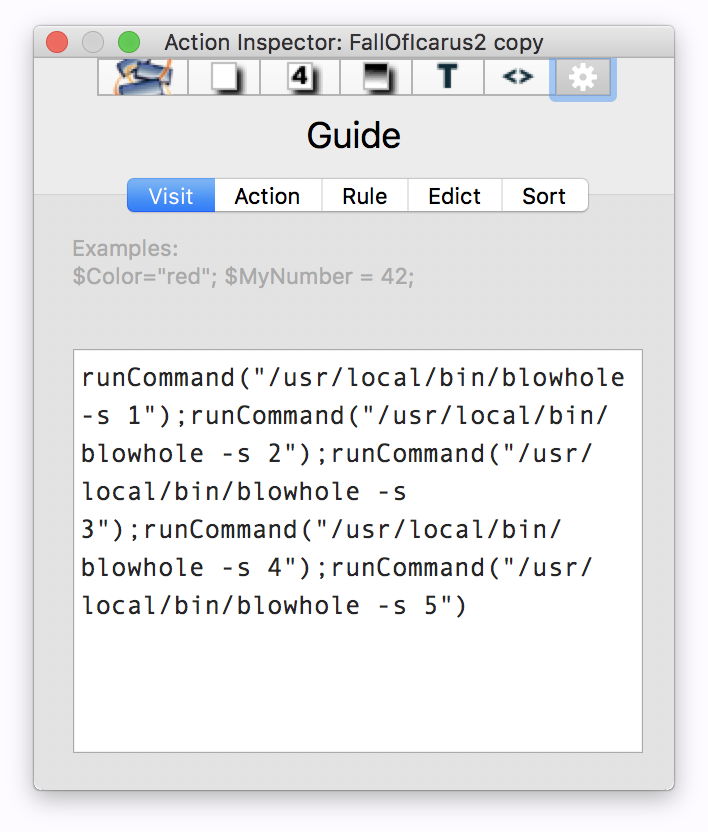Select the gear actions pane icon
This screenshot has height=832, width=708.
coord(582,77)
